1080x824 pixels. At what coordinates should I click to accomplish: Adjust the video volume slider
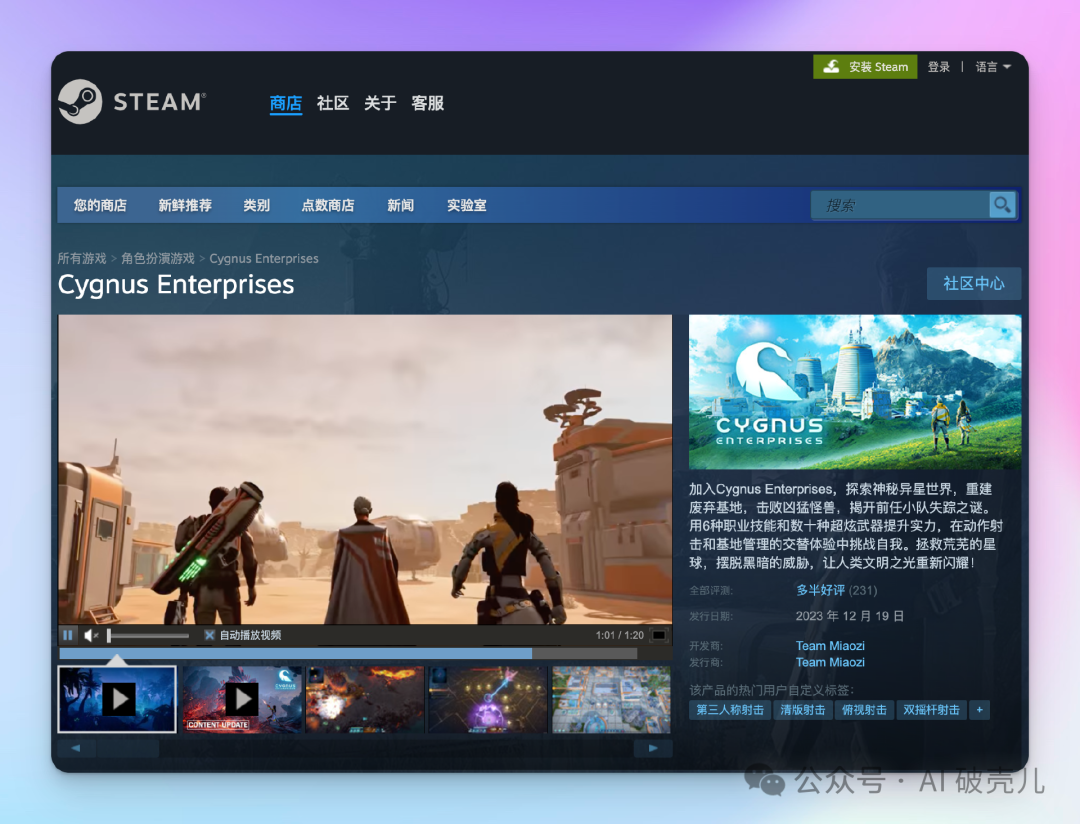pyautogui.click(x=148, y=635)
